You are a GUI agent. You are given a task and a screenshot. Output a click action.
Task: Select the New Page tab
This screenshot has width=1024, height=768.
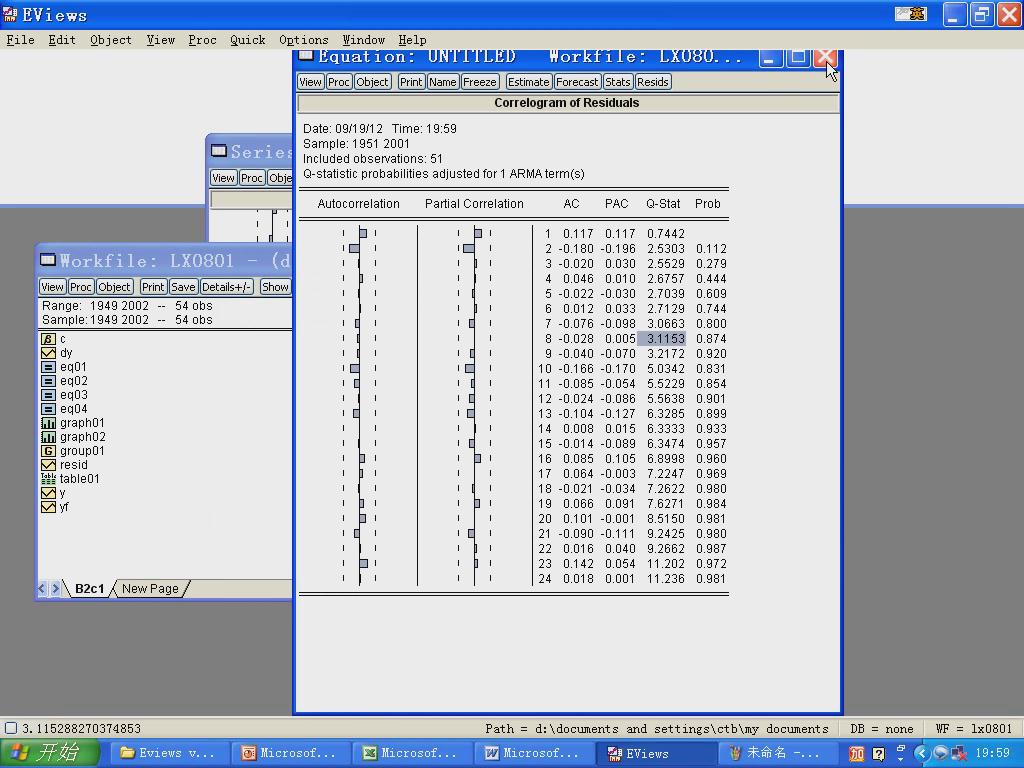(x=150, y=588)
